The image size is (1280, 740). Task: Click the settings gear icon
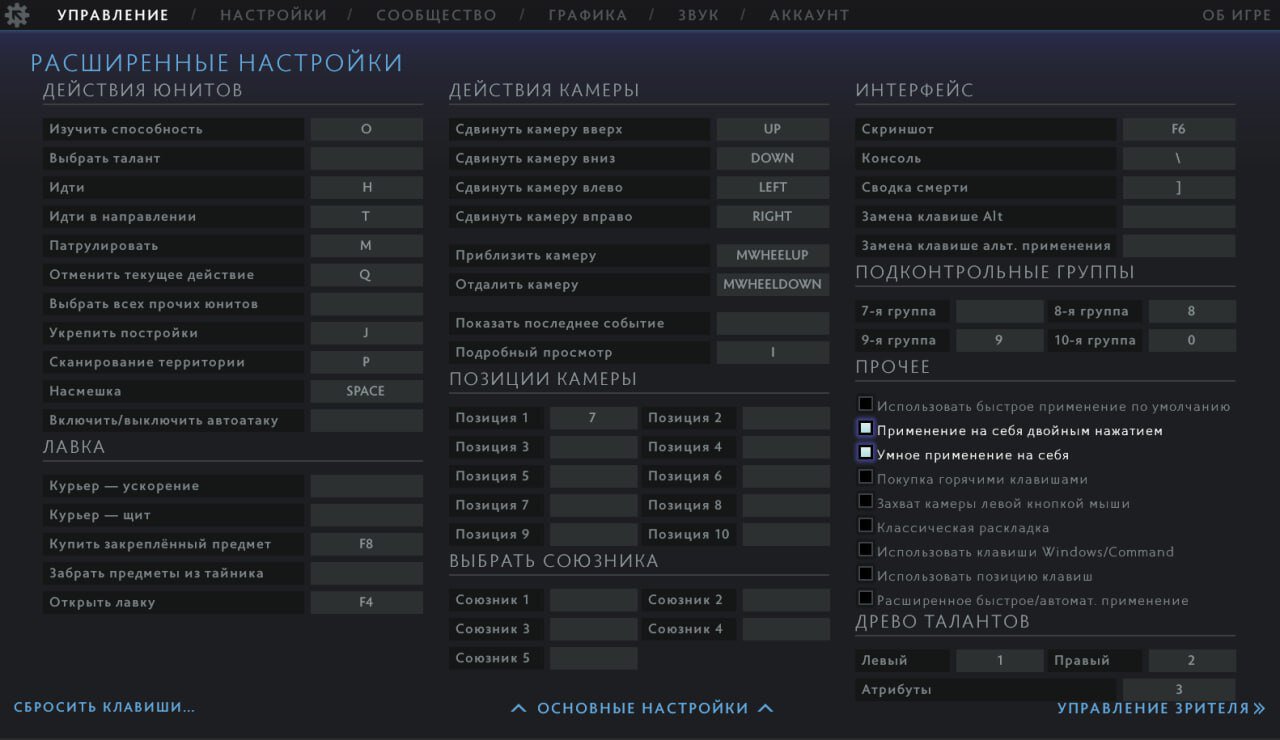click(x=17, y=15)
